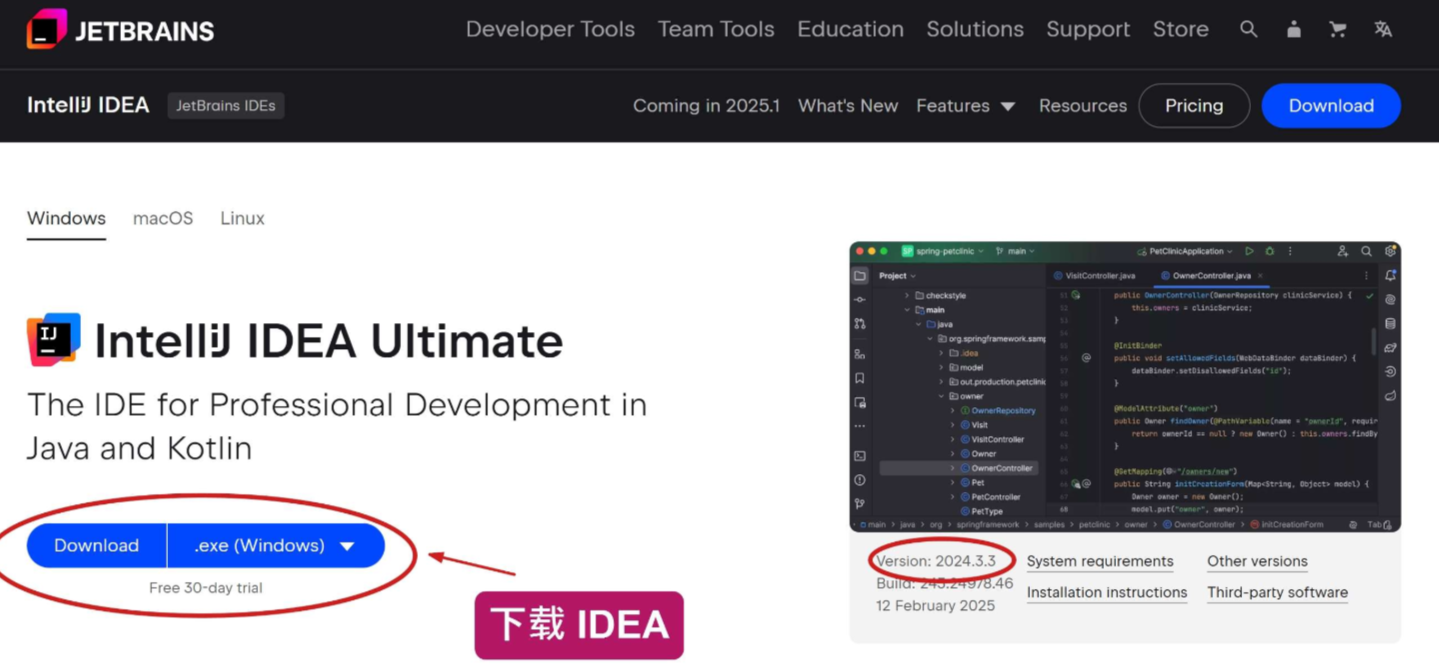Open the Education menu
1439x671 pixels.
tap(850, 29)
